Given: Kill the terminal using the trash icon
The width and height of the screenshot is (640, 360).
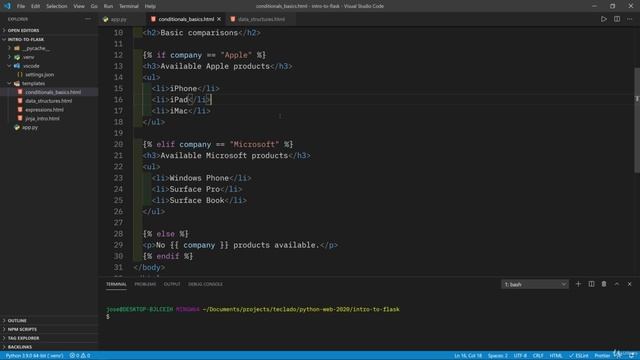Looking at the screenshot, I should [x=604, y=284].
